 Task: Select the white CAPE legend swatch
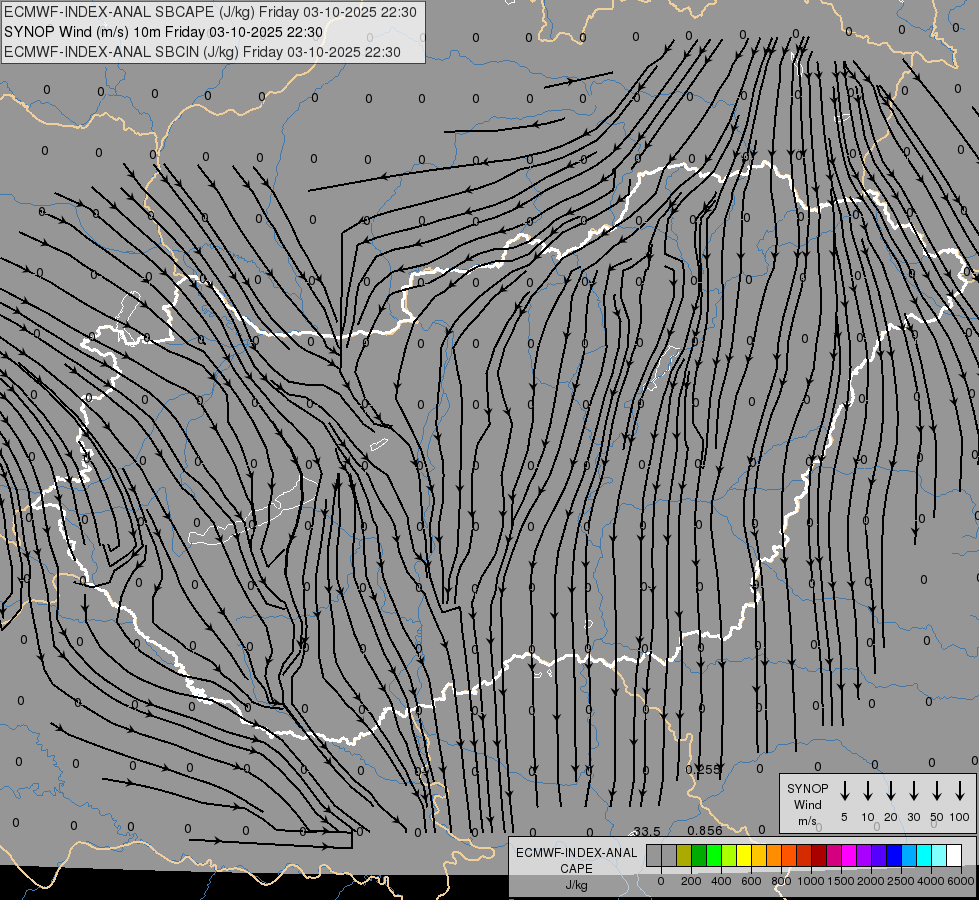point(953,855)
